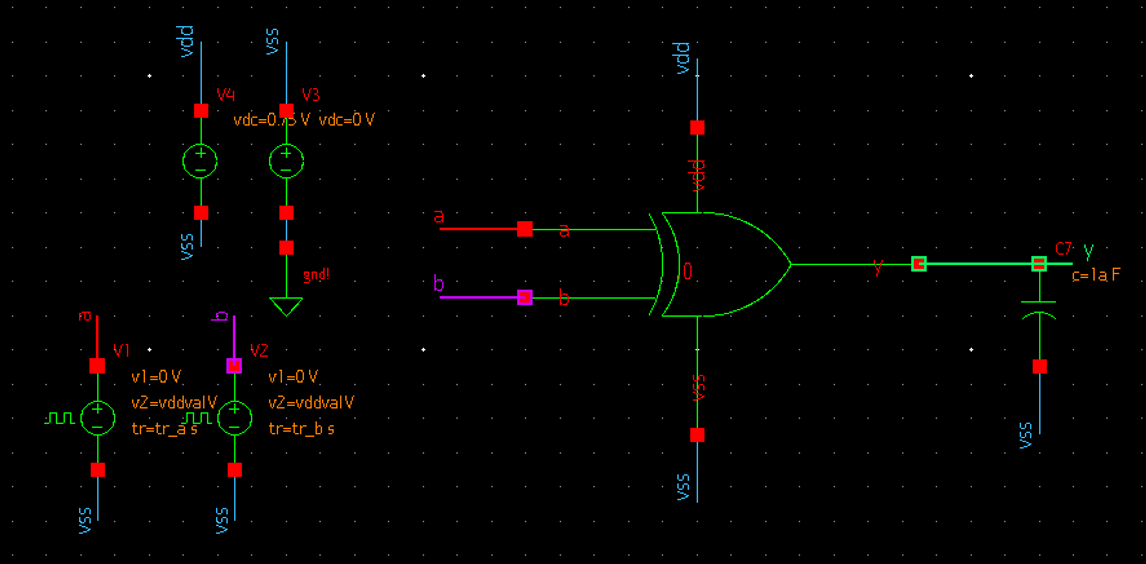Select the red input pin a square
Image resolution: width=1146 pixels, height=564 pixels.
click(525, 229)
